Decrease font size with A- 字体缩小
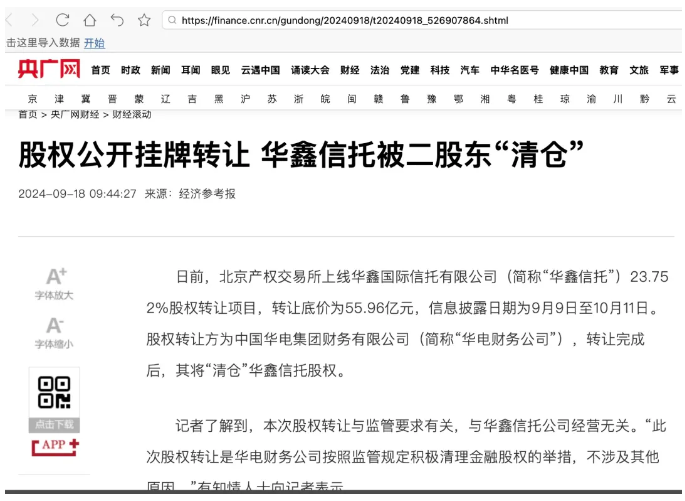Image resolution: width=685 pixels, height=501 pixels. point(54,333)
